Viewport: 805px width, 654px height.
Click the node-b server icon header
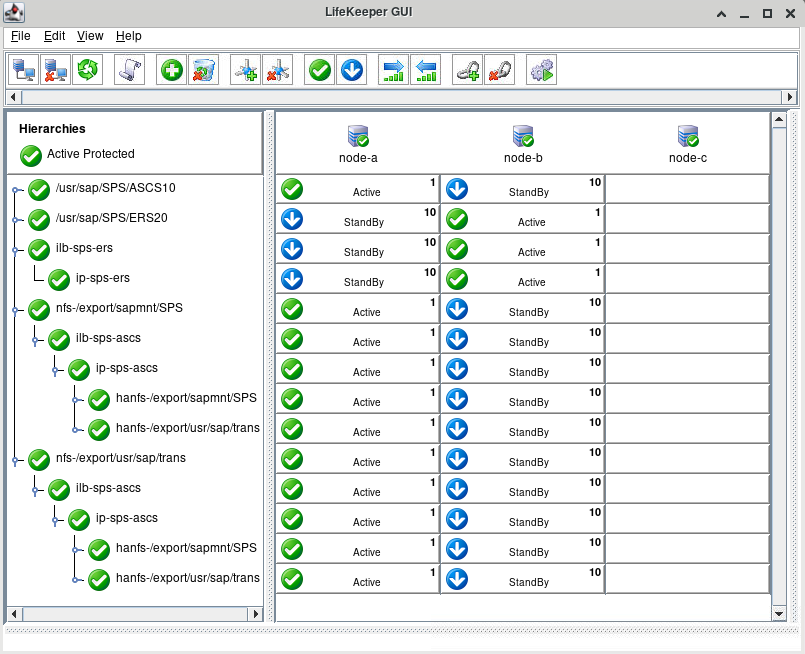point(523,137)
